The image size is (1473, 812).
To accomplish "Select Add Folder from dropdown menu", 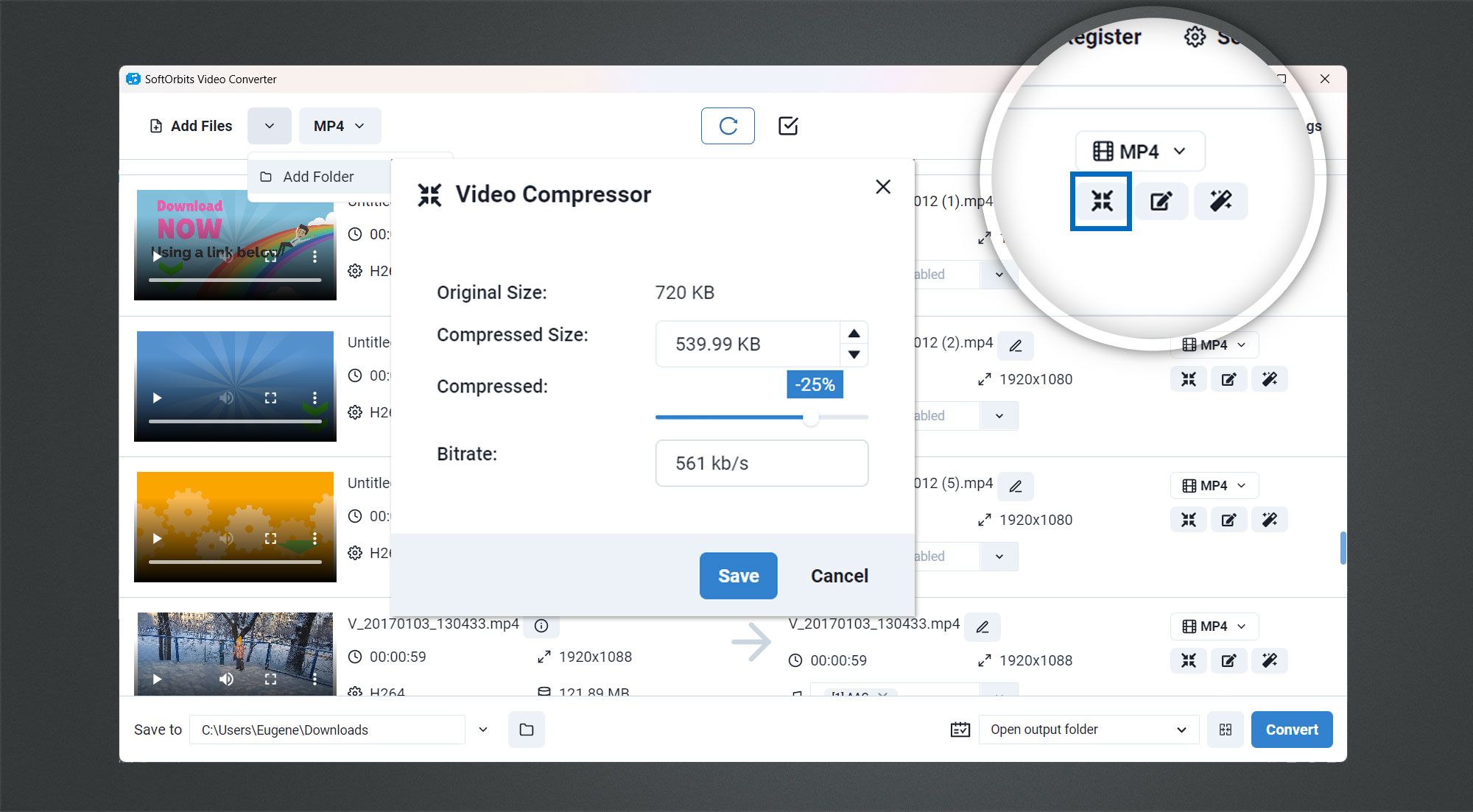I will click(x=317, y=176).
